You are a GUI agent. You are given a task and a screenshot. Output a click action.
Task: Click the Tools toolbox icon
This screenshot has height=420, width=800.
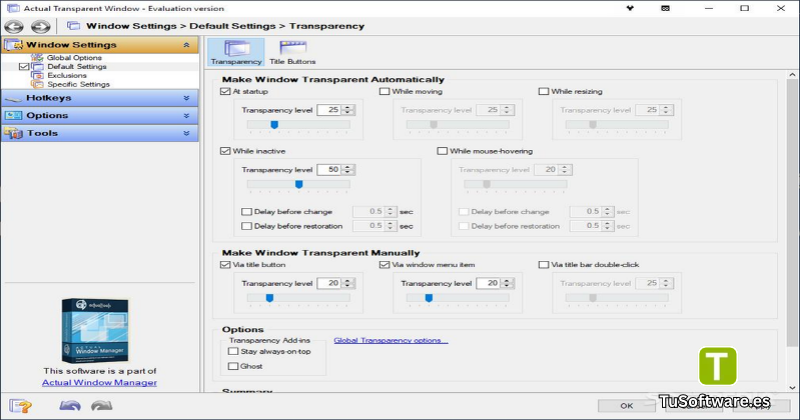(x=13, y=133)
